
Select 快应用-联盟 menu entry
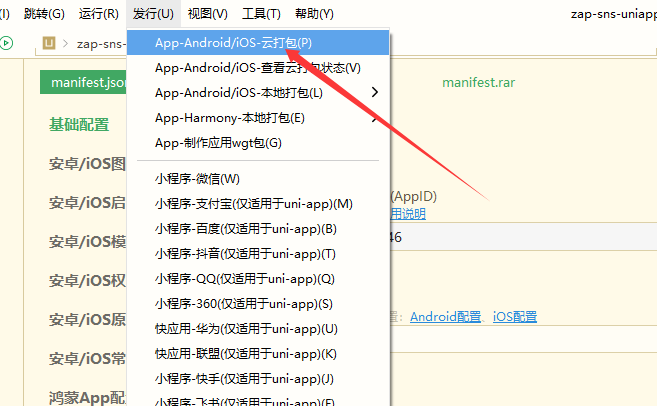click(x=258, y=354)
